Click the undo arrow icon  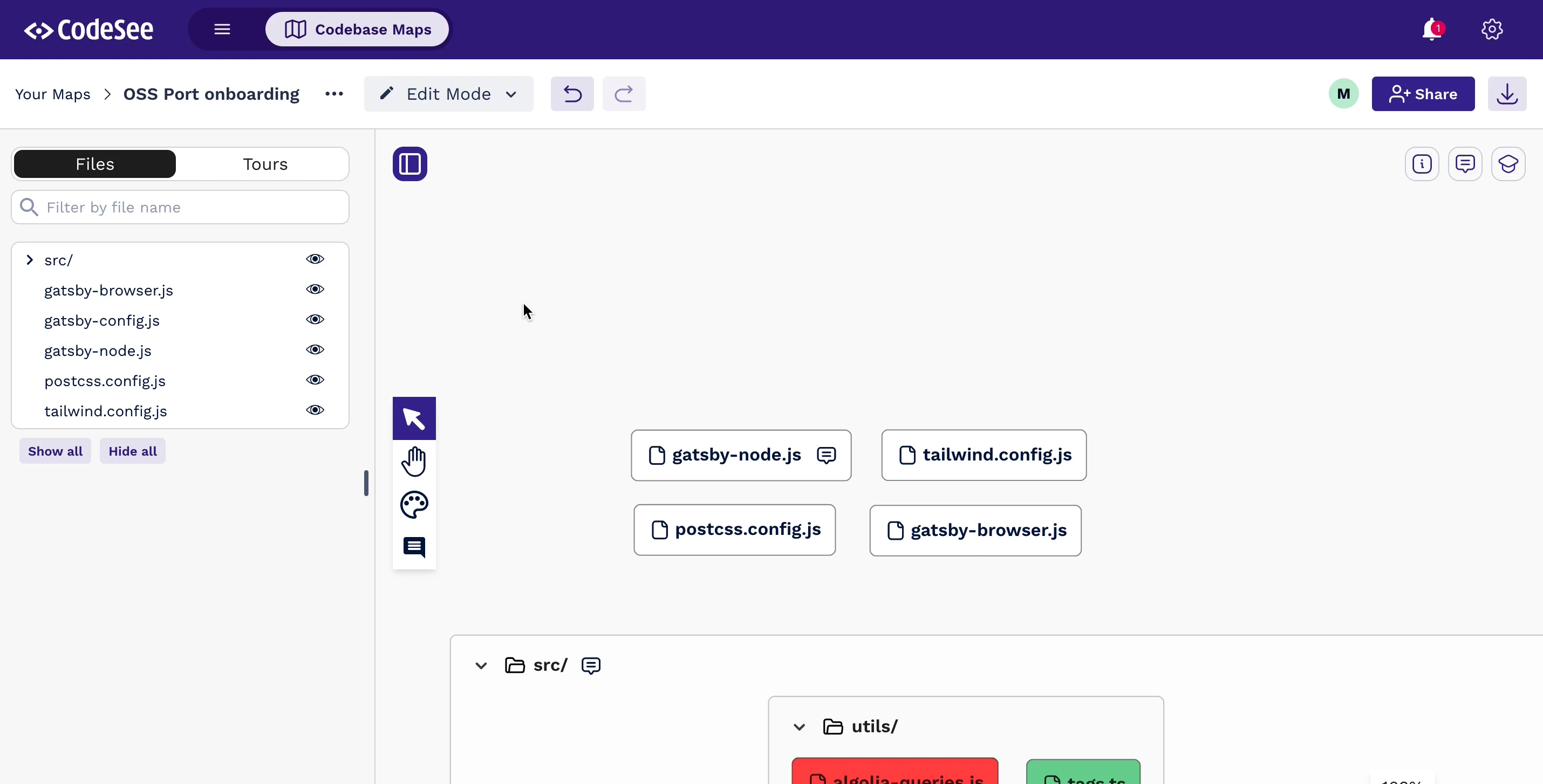(x=571, y=93)
